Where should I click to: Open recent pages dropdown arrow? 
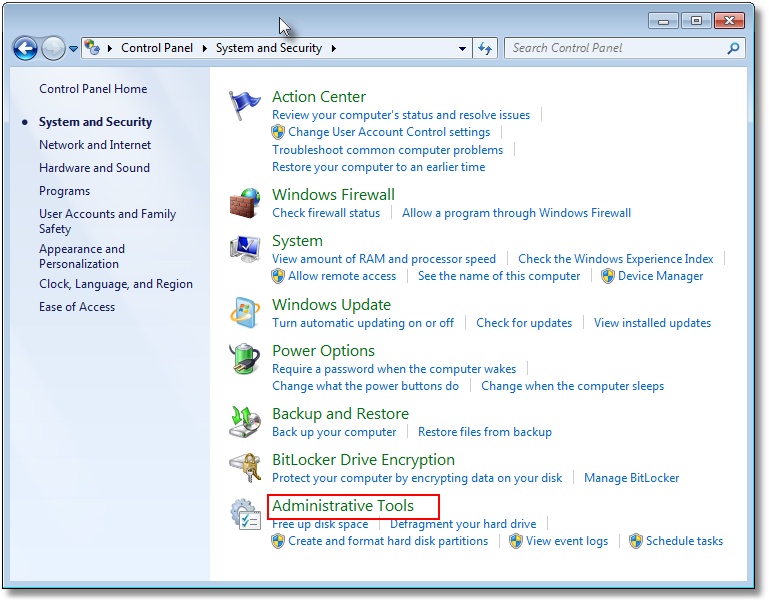pos(73,49)
